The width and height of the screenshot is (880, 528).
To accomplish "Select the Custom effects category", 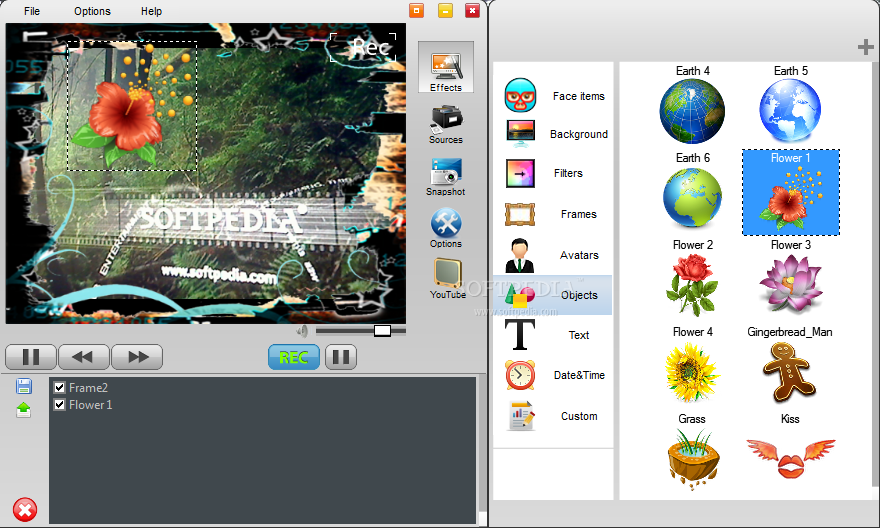I will [x=553, y=416].
